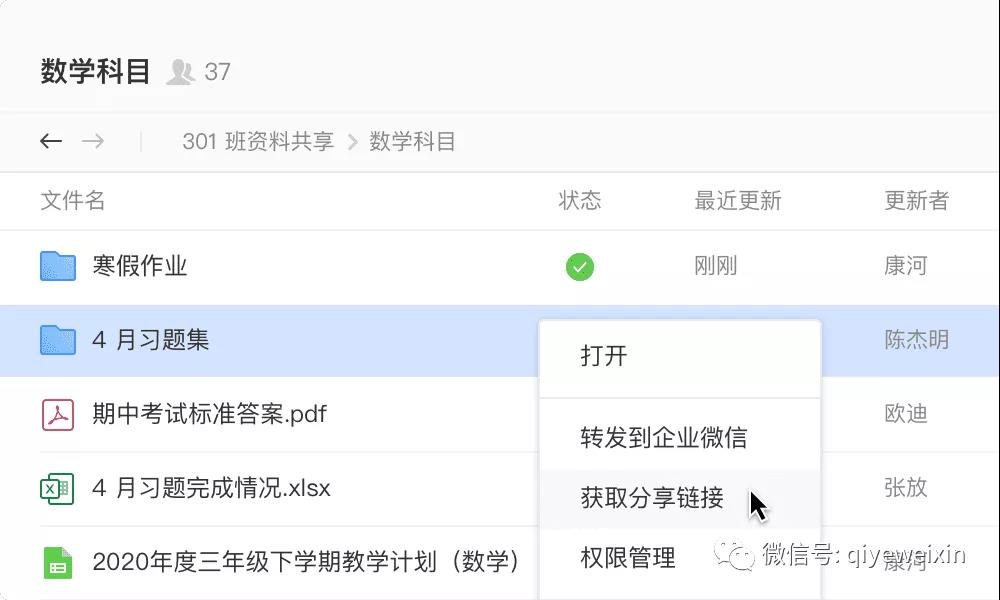Sort by the 文件名 column header

click(x=73, y=200)
